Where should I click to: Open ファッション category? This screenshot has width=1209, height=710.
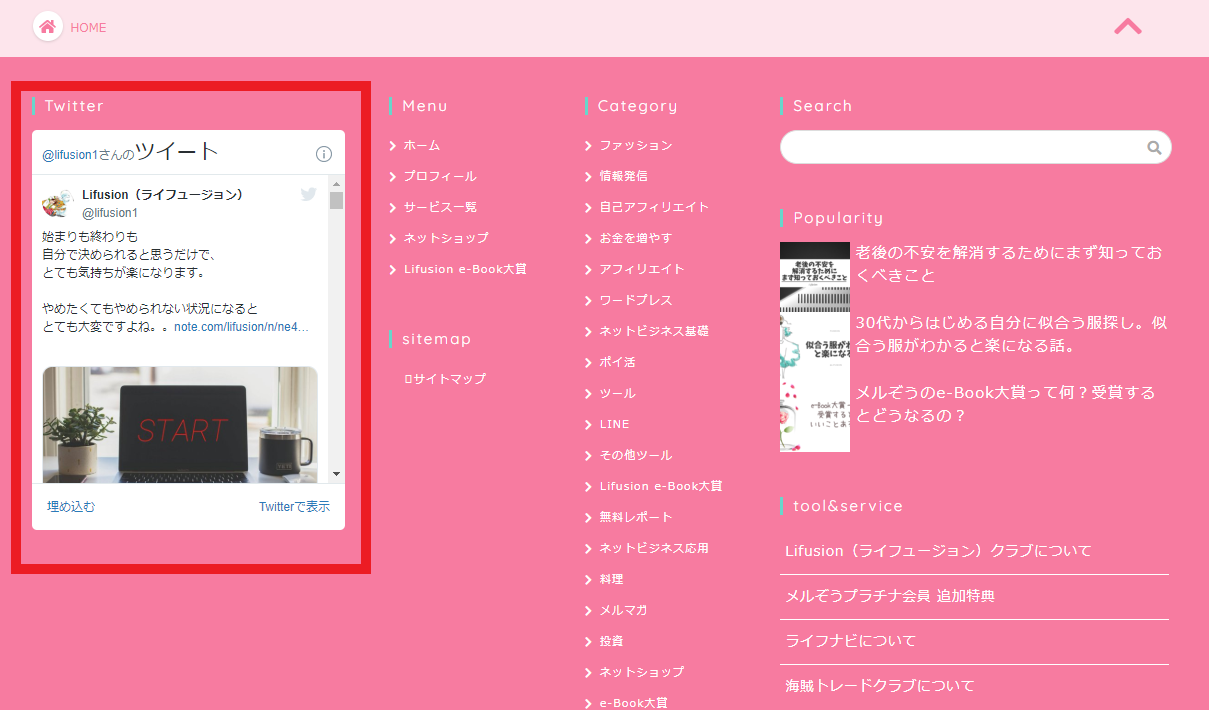coord(636,145)
